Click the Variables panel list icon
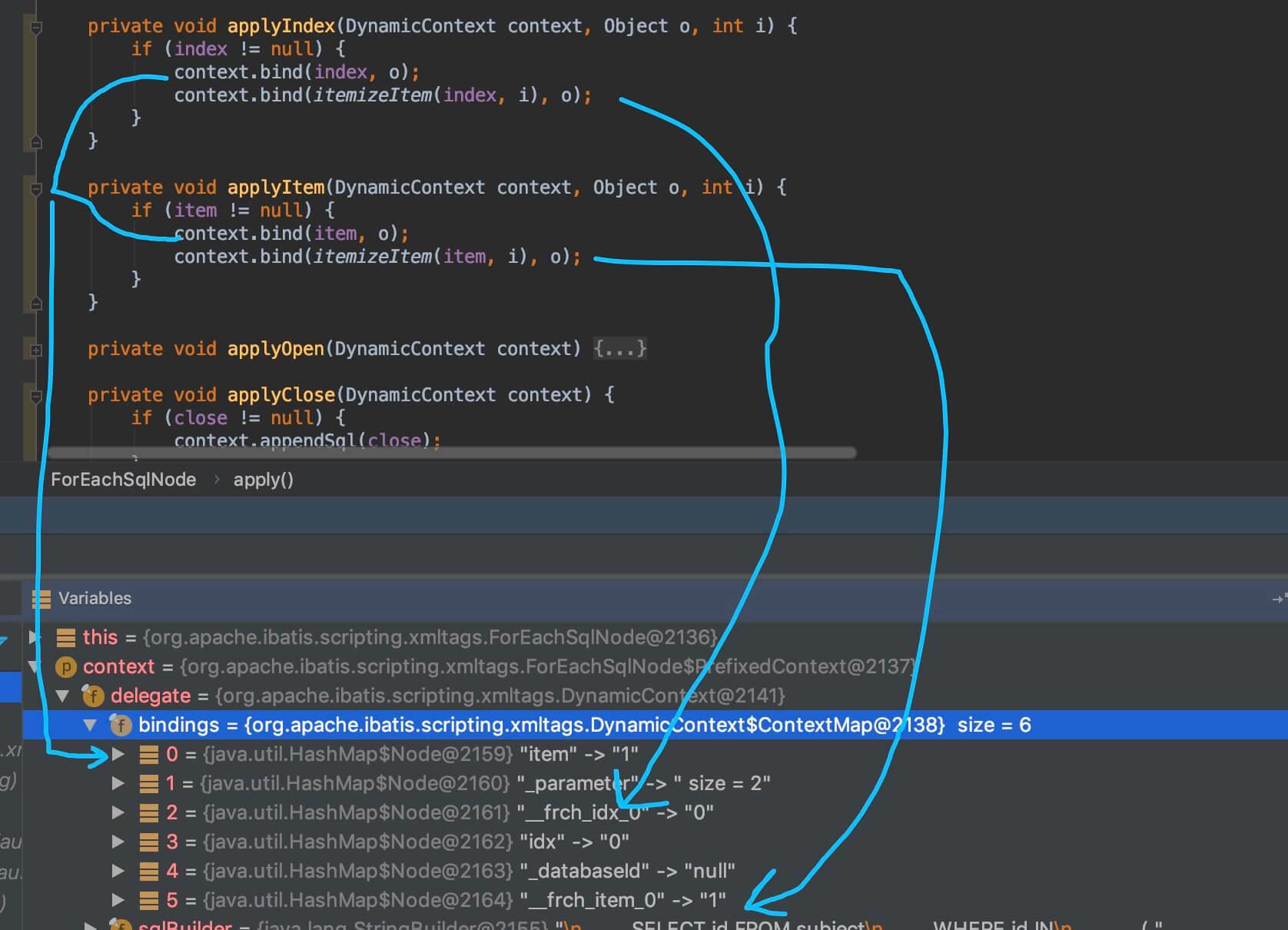Image resolution: width=1288 pixels, height=930 pixels. pyautogui.click(x=41, y=599)
